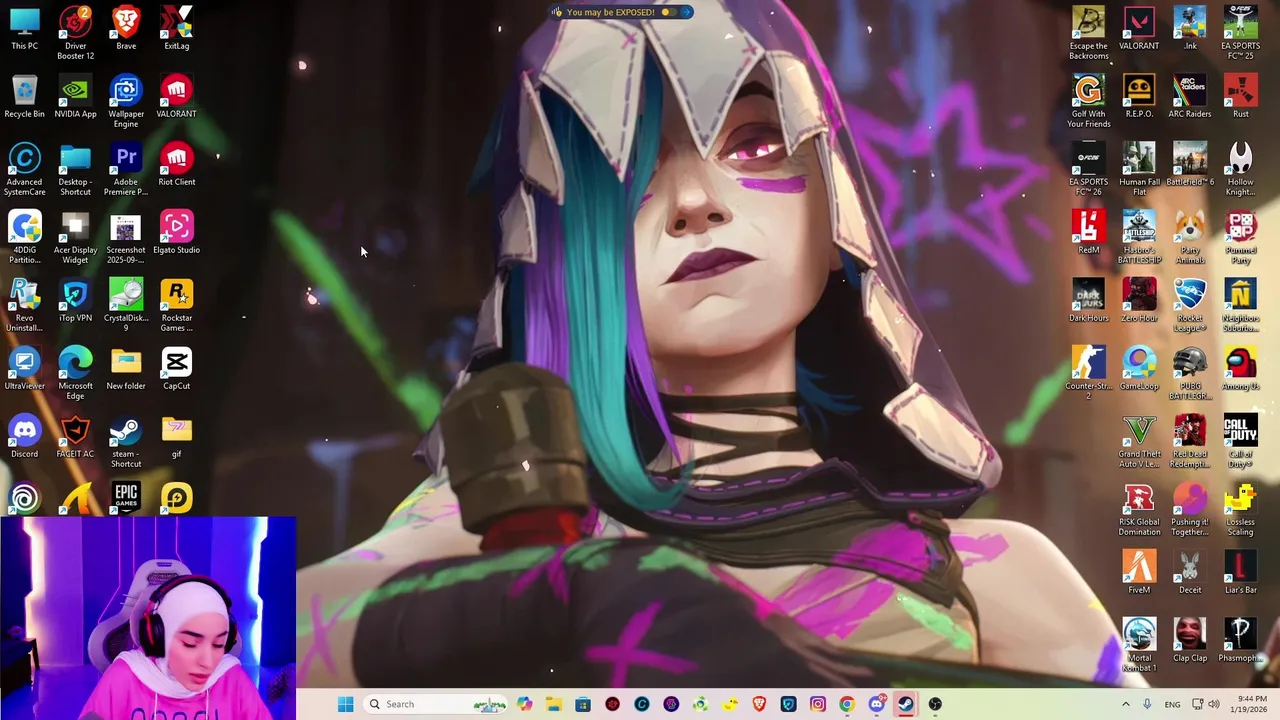Open Mortal Kombat 1 shortcut
The height and width of the screenshot is (720, 1280).
coord(1139,645)
